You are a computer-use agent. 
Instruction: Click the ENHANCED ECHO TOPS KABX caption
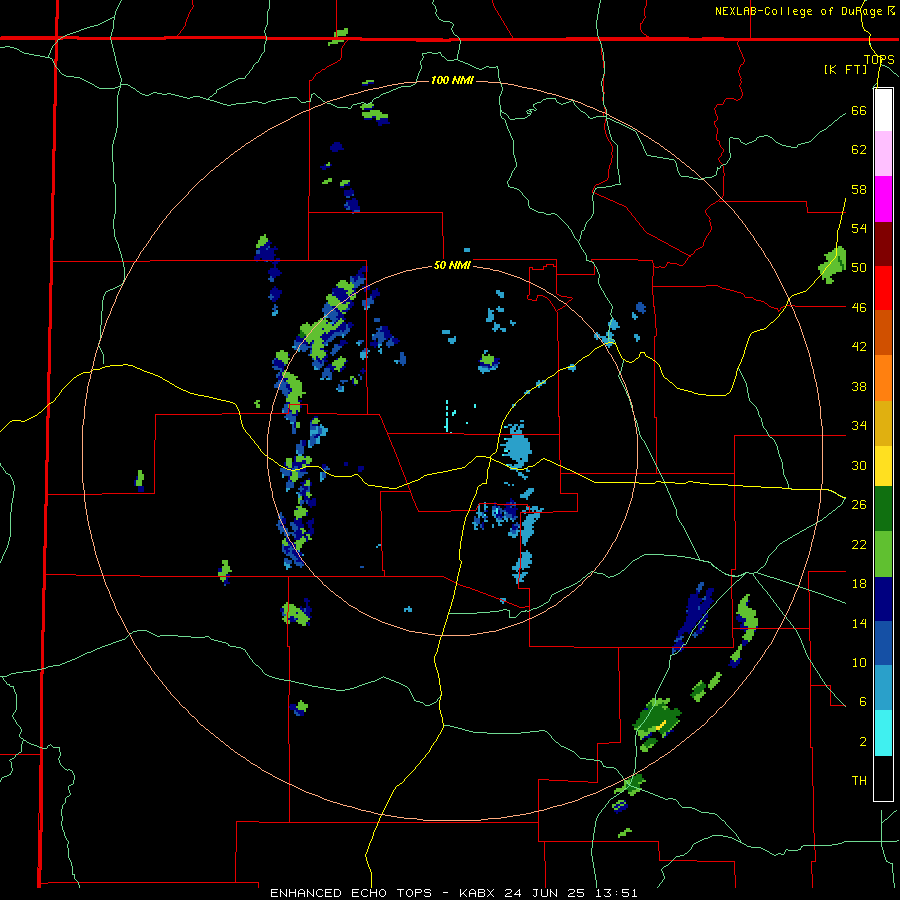453,893
